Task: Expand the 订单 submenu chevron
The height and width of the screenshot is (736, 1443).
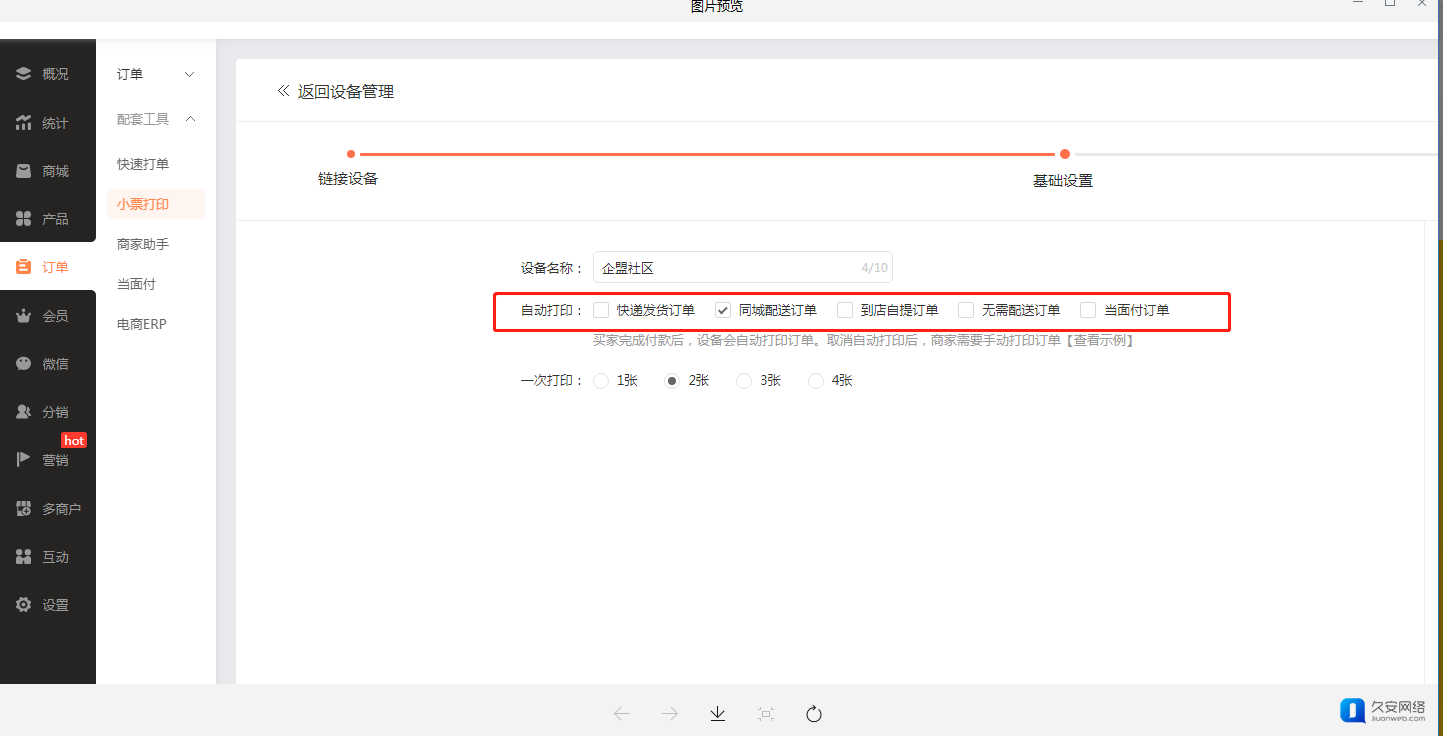Action: pos(190,75)
